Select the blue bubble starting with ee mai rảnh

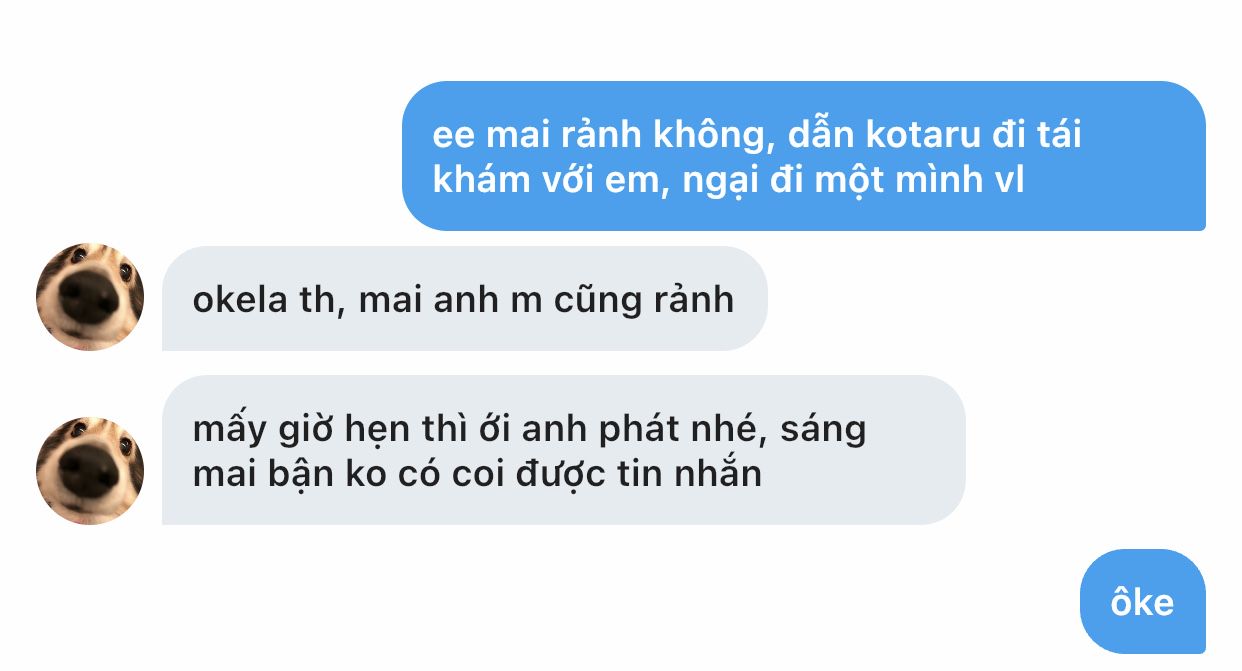(x=804, y=156)
